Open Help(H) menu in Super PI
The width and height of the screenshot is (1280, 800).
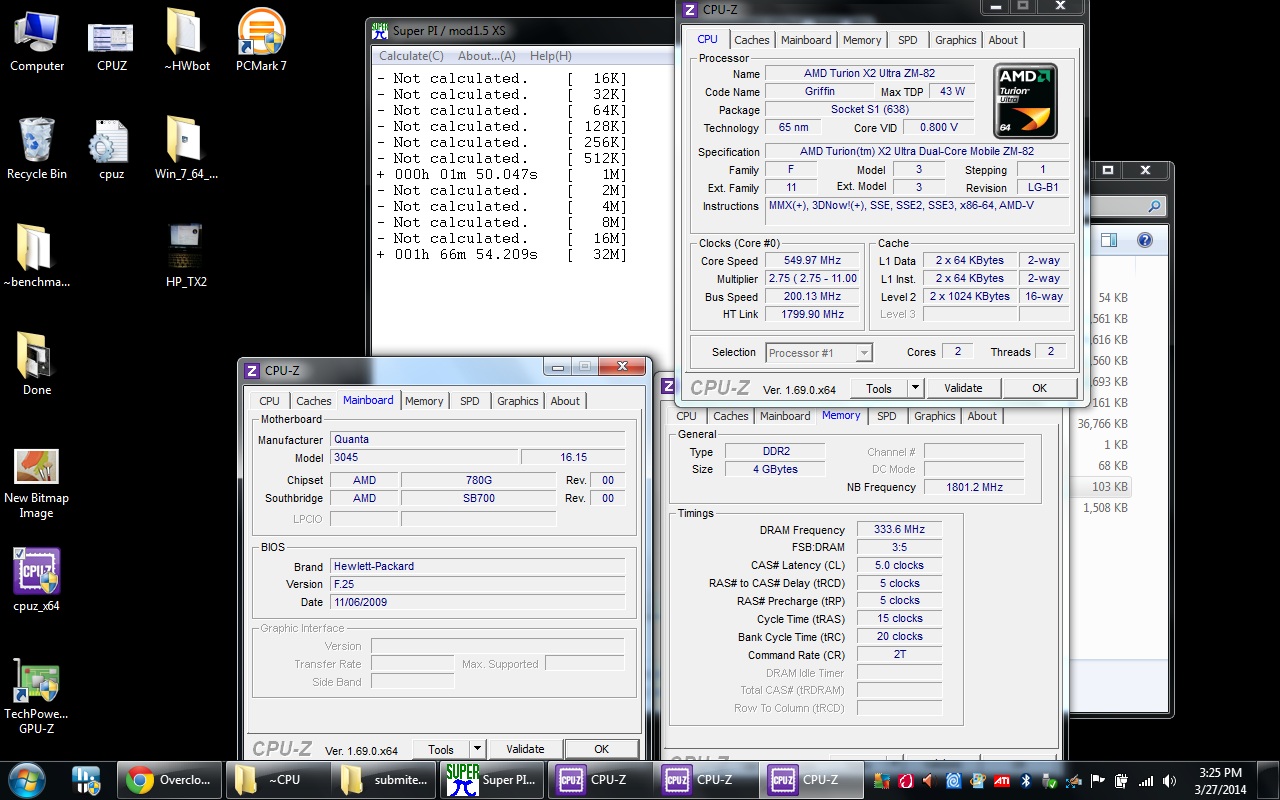coord(551,56)
